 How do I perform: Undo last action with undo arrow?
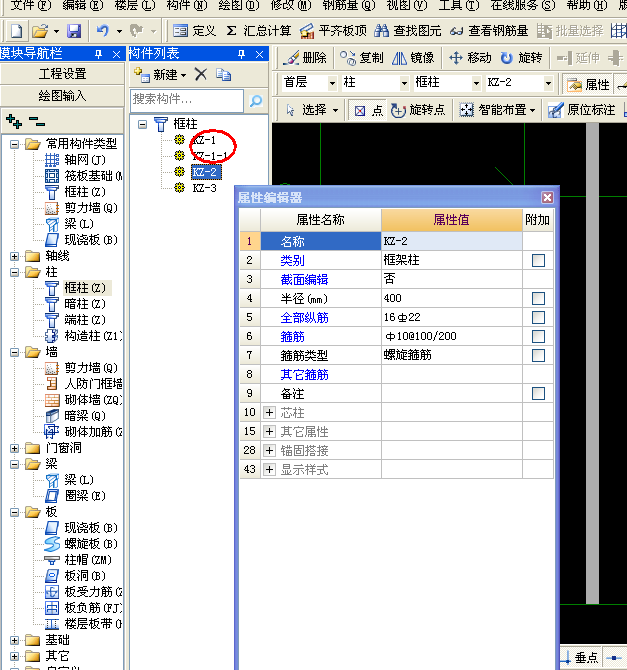[x=103, y=31]
